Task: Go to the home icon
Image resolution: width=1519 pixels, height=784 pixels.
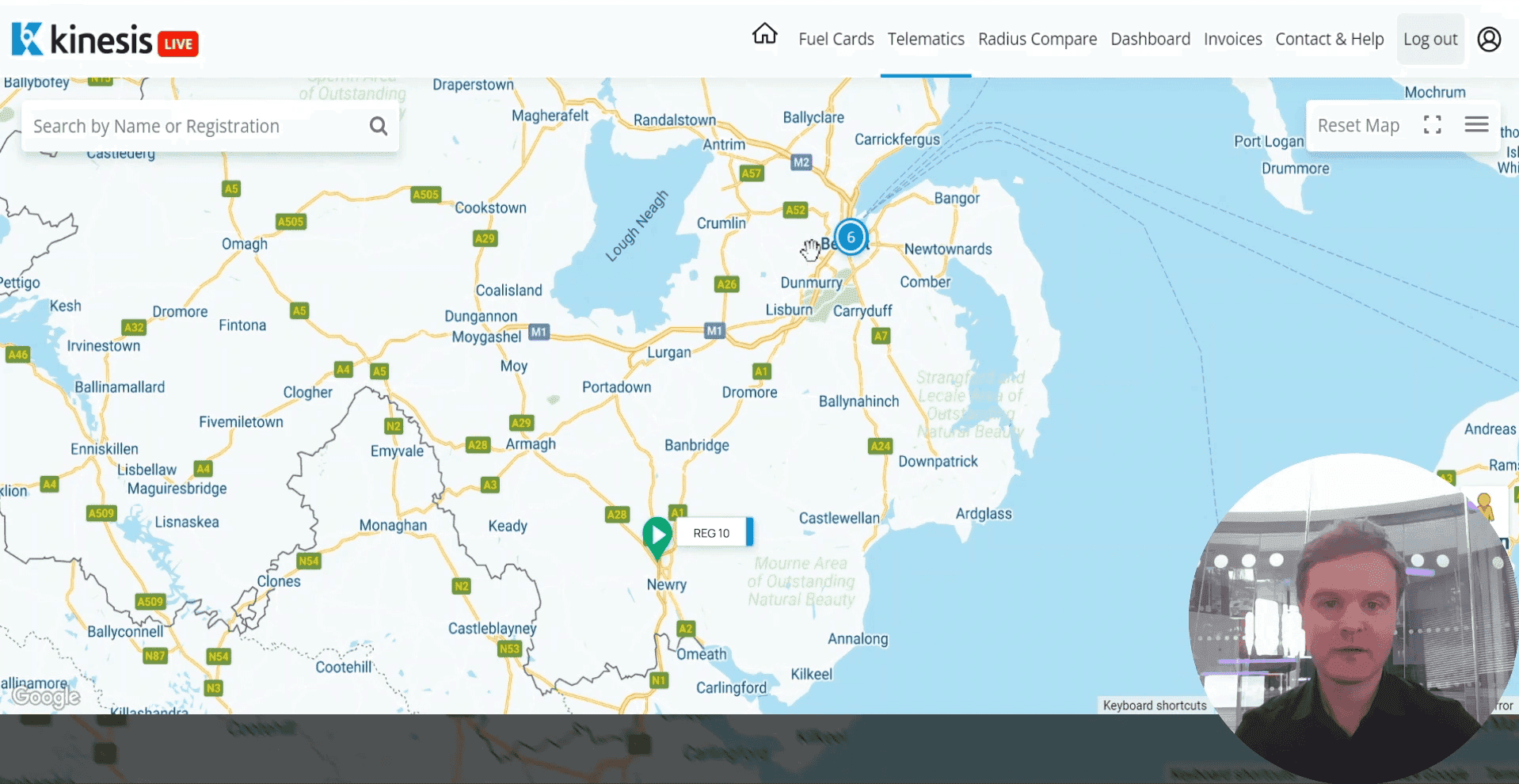Action: tap(764, 35)
